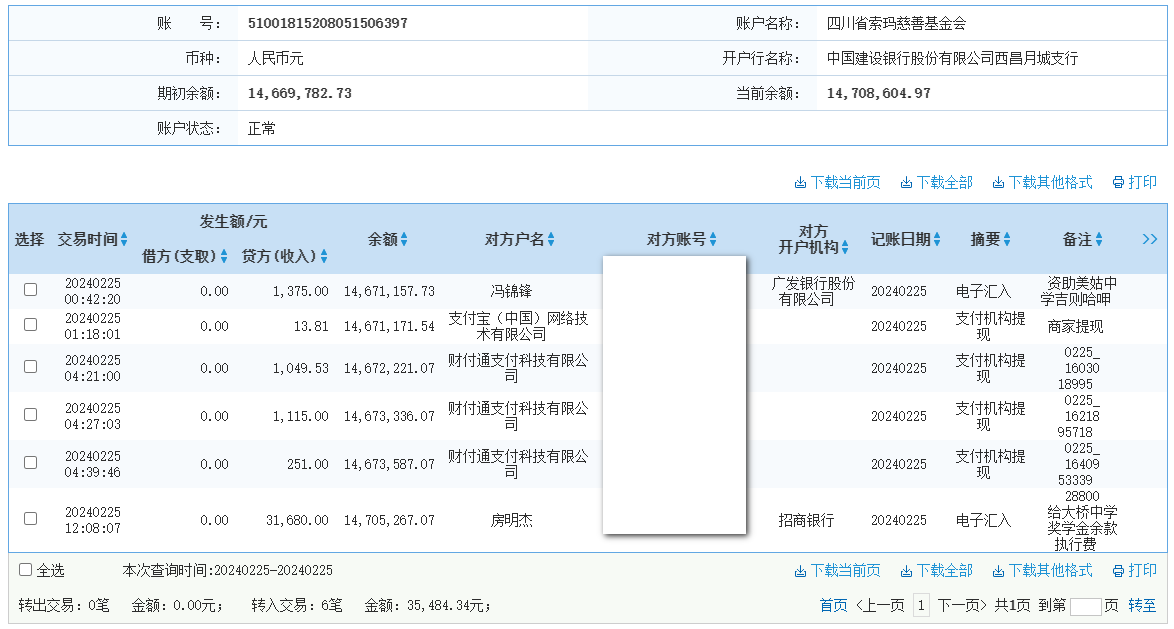Click amount 31,680.00 cell
1174x629 pixels.
pyautogui.click(x=297, y=520)
